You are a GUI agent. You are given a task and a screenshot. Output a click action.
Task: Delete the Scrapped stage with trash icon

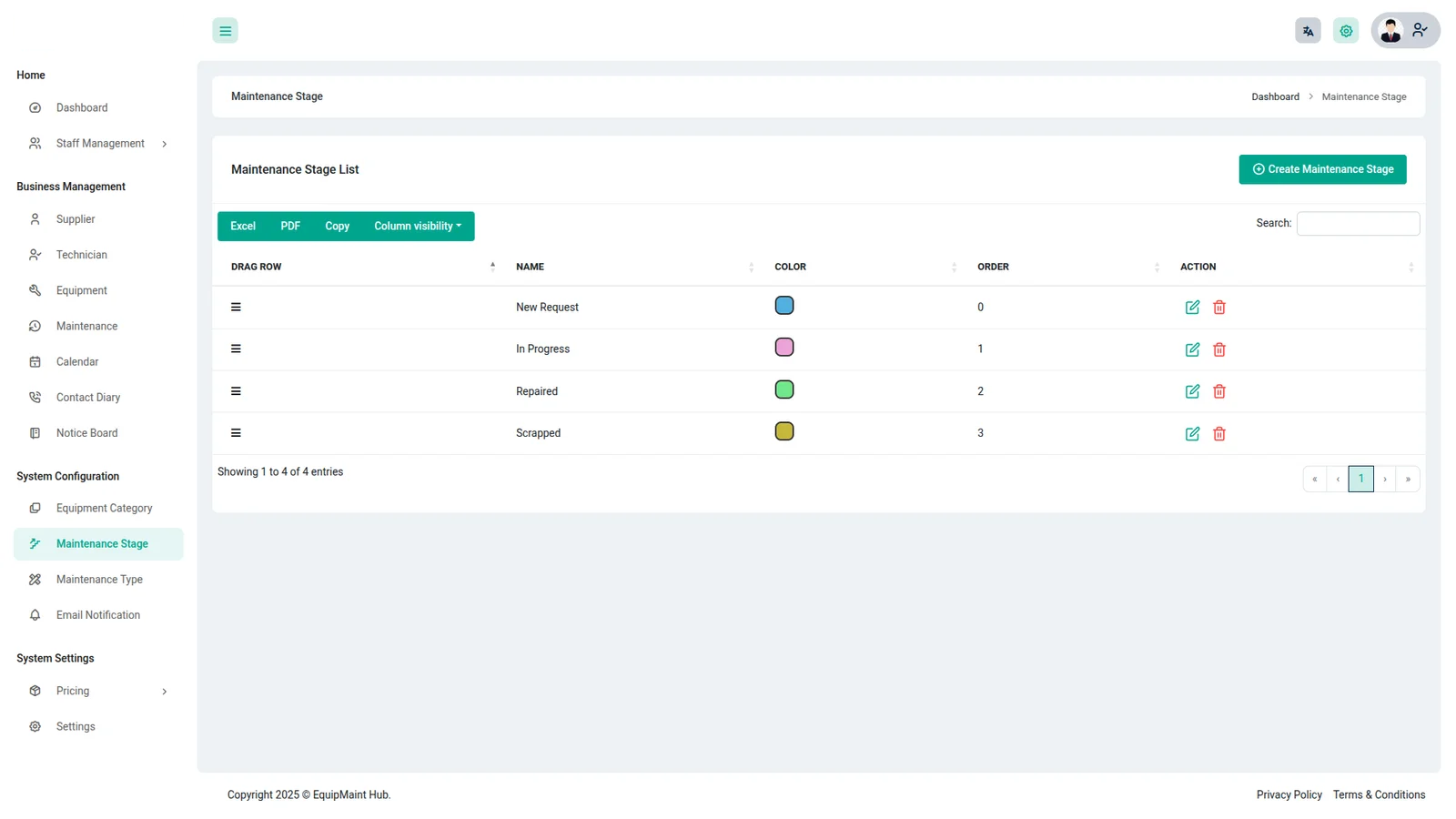click(x=1219, y=434)
